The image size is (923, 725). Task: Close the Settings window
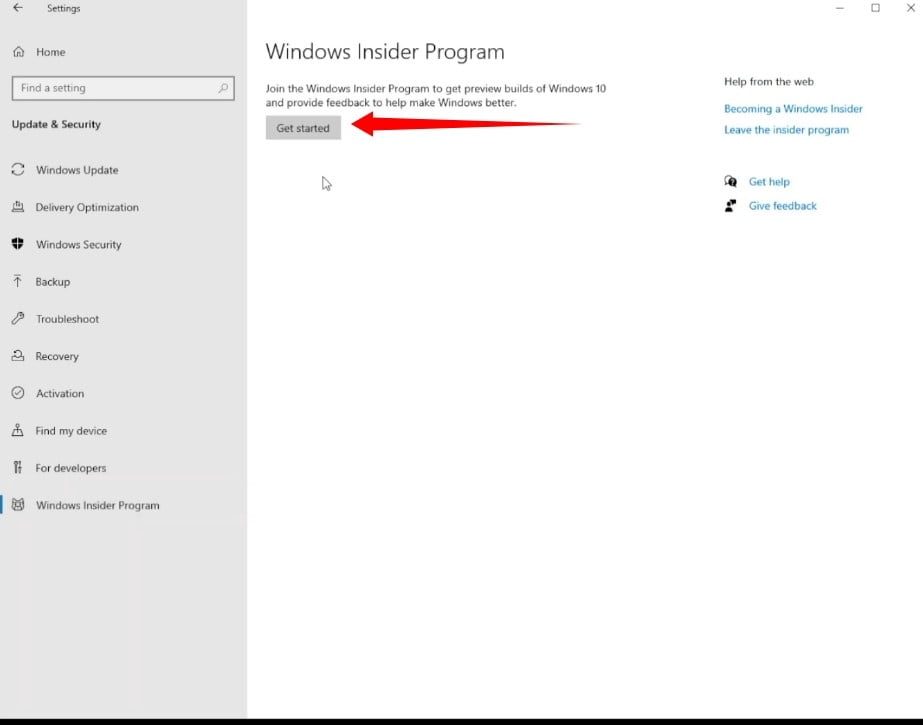pyautogui.click(x=910, y=8)
